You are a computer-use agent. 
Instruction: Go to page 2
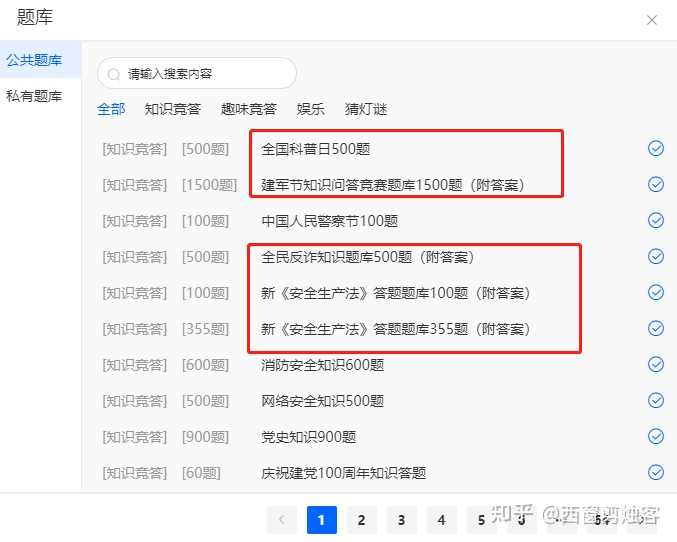(x=362, y=520)
